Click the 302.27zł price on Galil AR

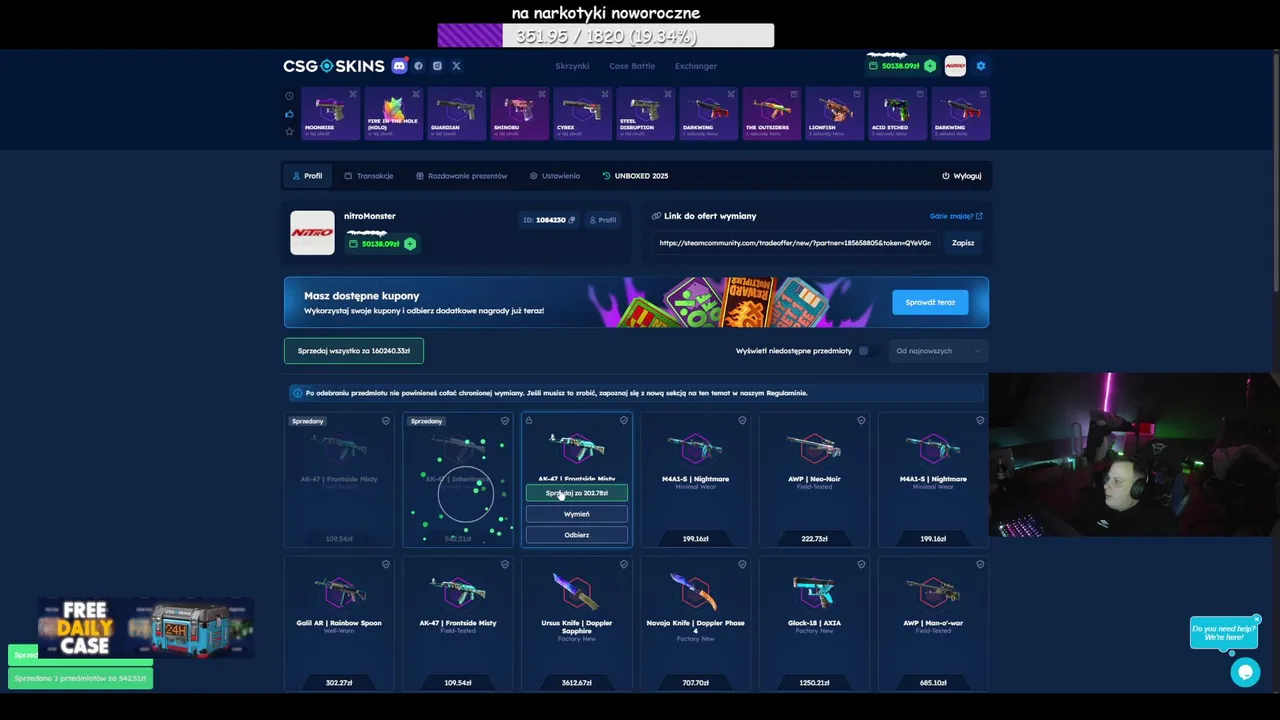click(x=339, y=683)
